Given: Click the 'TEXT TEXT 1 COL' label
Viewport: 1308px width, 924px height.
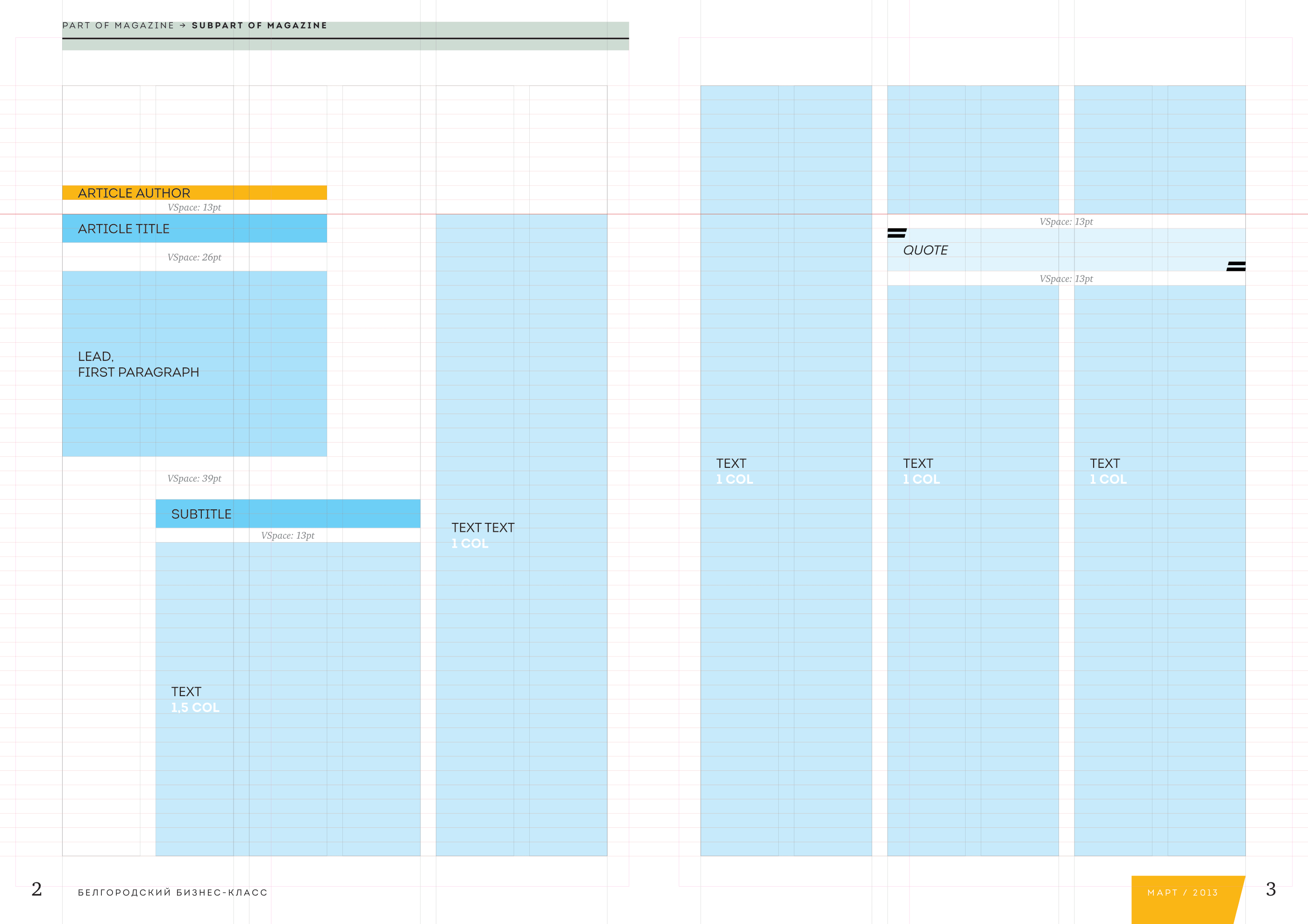Looking at the screenshot, I should 483,536.
